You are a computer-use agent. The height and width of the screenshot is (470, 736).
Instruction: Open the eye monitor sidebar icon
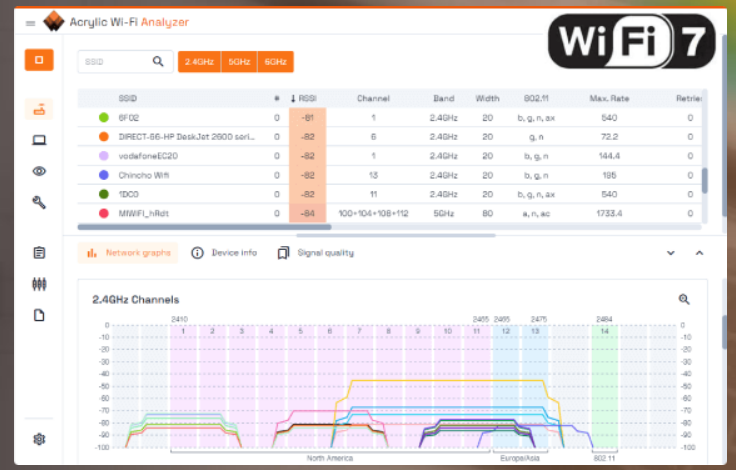point(39,171)
